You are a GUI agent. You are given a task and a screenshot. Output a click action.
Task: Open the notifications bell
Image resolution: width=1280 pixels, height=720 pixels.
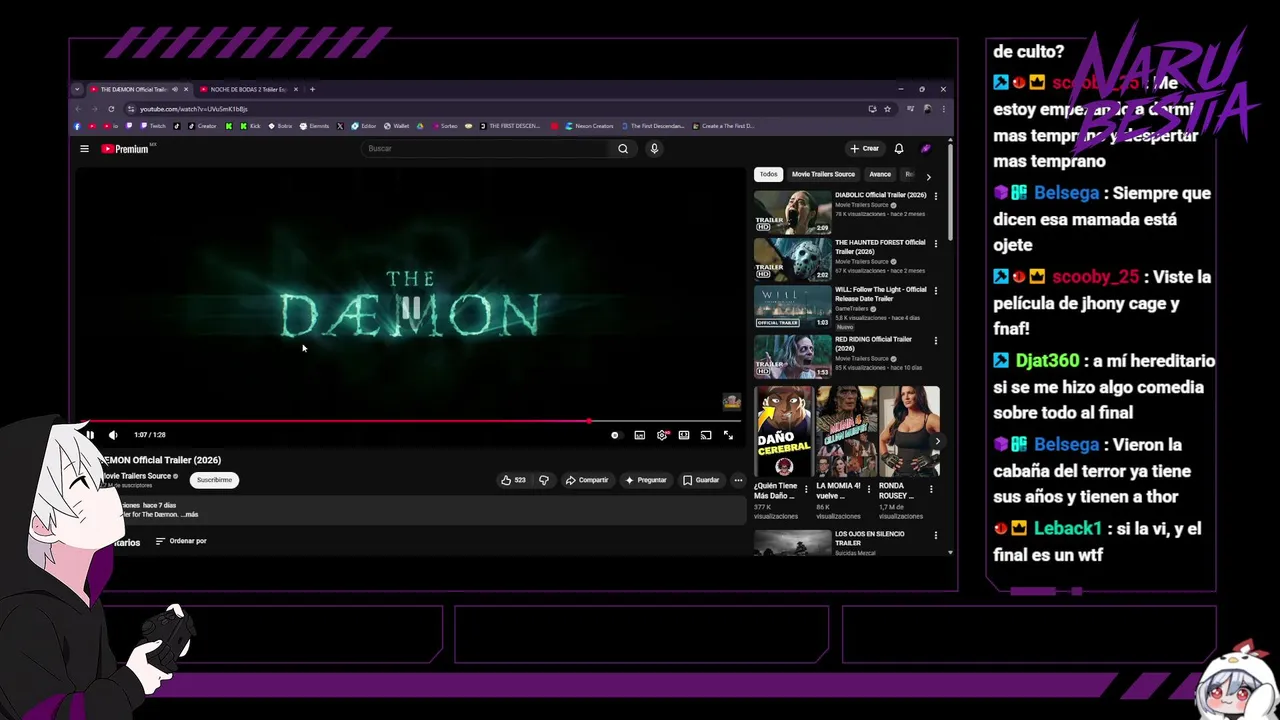[x=899, y=149]
